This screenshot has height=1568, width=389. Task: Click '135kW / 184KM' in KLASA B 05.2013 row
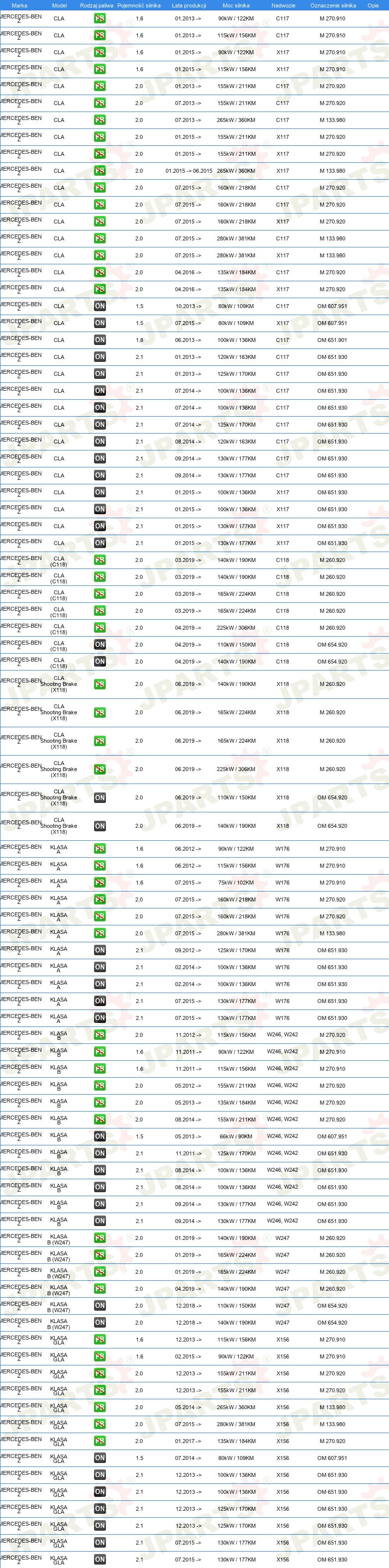236,1103
